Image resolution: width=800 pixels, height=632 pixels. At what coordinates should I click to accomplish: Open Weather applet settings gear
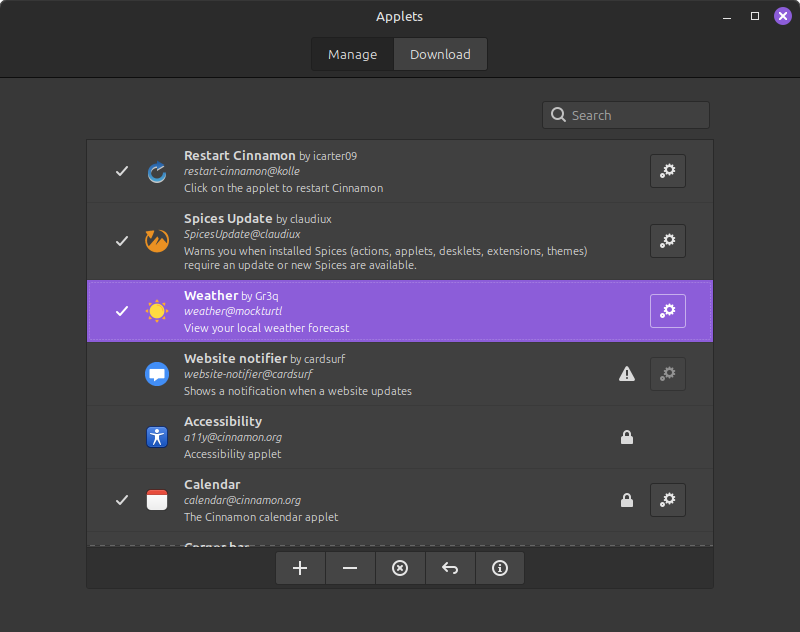coord(667,311)
